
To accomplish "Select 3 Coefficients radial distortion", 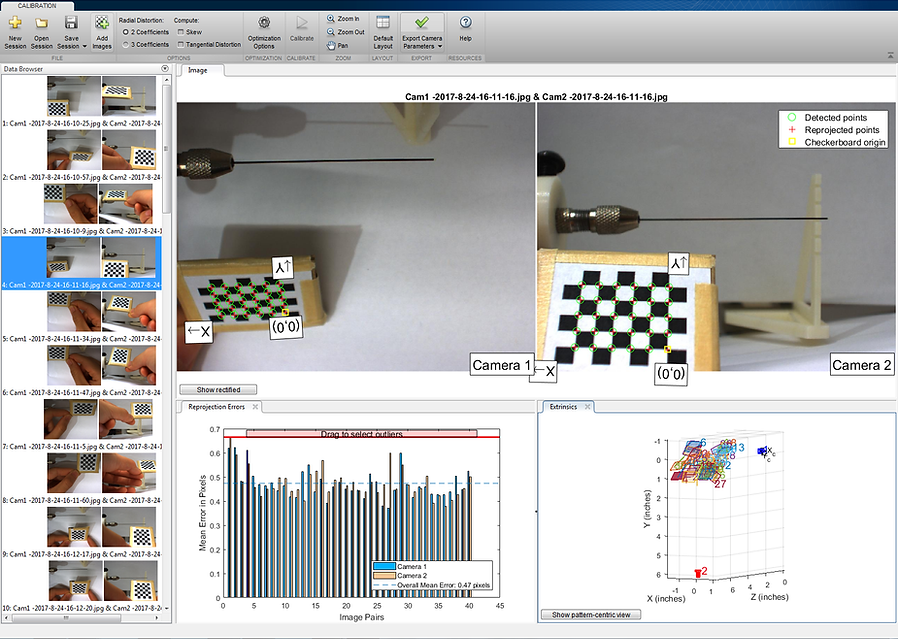I will 145,44.
